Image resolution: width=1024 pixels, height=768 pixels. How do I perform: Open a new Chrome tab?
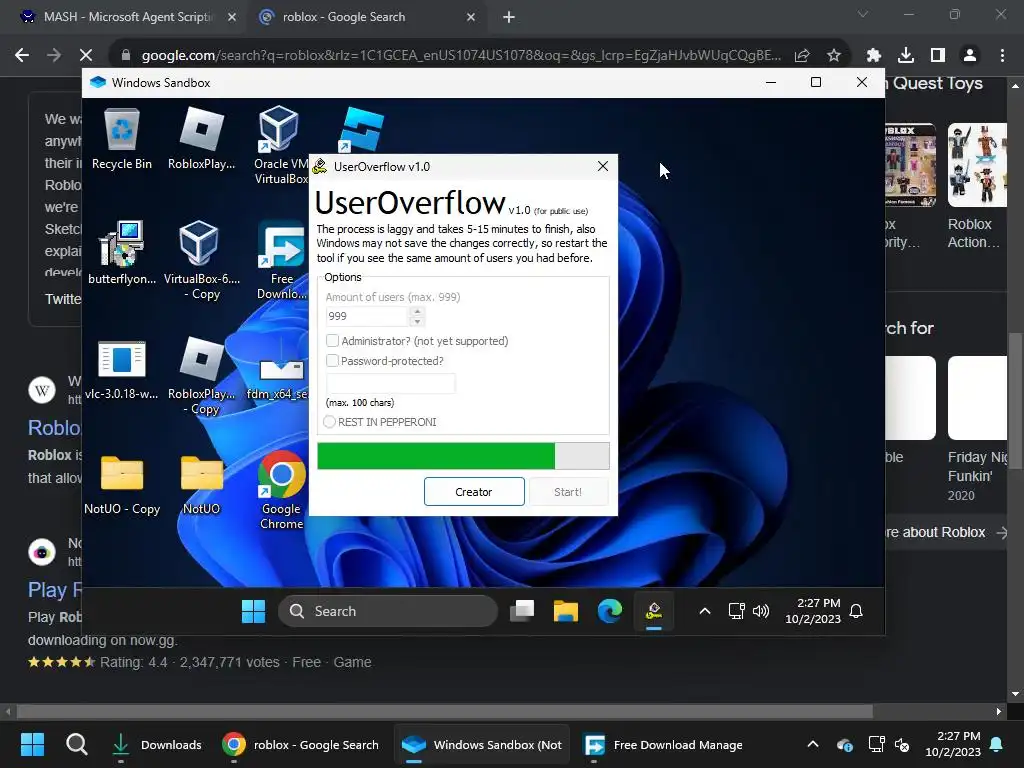(x=509, y=17)
